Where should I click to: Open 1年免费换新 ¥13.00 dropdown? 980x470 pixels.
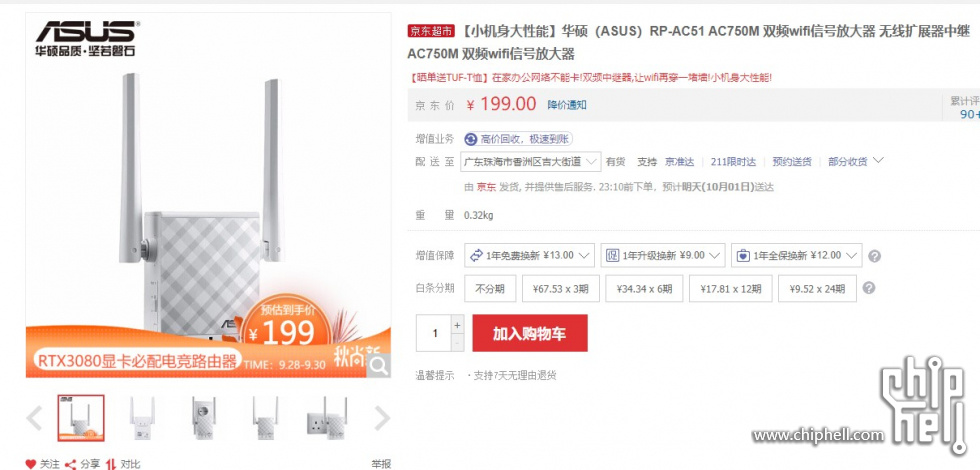(529, 256)
